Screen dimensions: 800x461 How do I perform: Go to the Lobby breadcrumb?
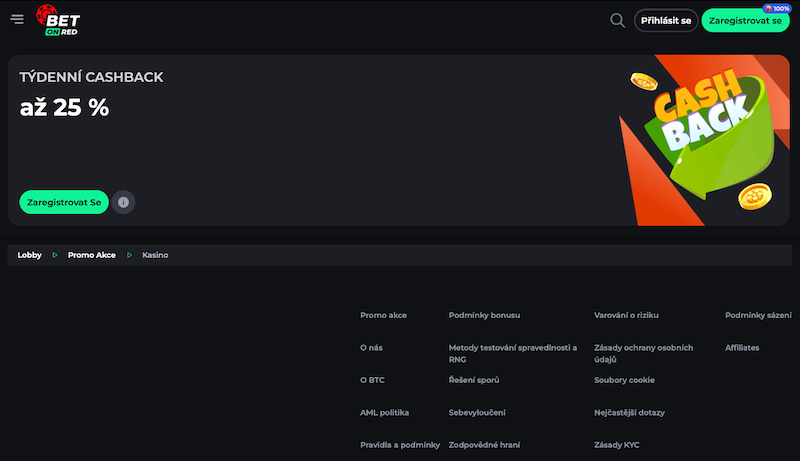pos(30,255)
